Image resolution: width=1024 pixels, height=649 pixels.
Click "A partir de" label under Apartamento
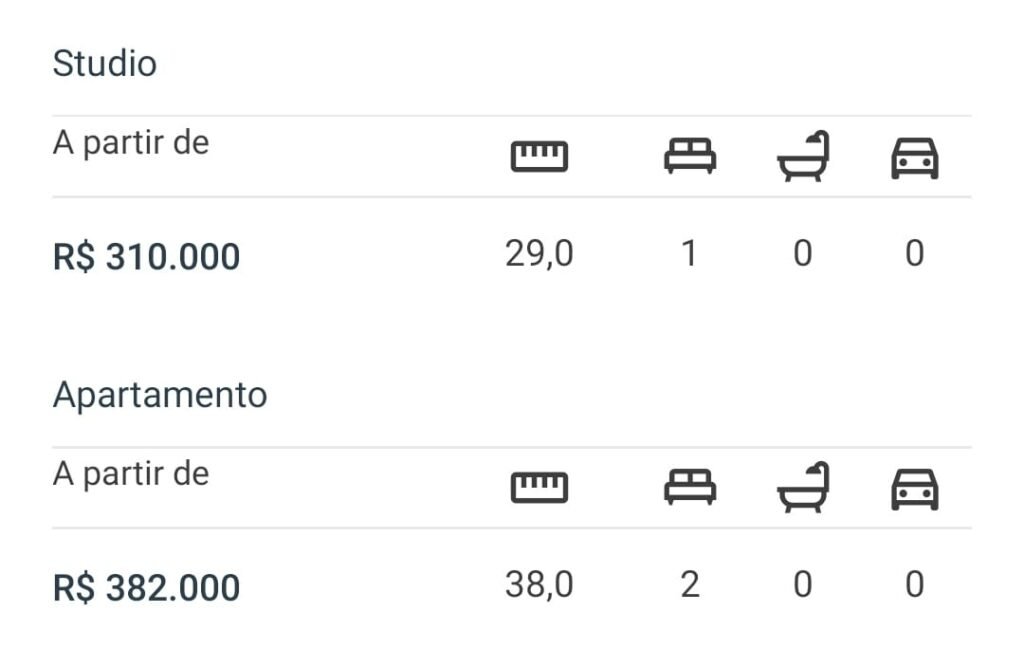131,474
